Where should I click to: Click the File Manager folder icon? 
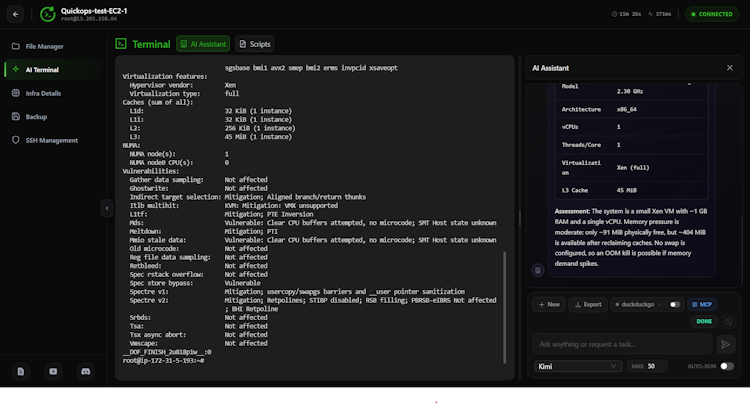(x=16, y=46)
